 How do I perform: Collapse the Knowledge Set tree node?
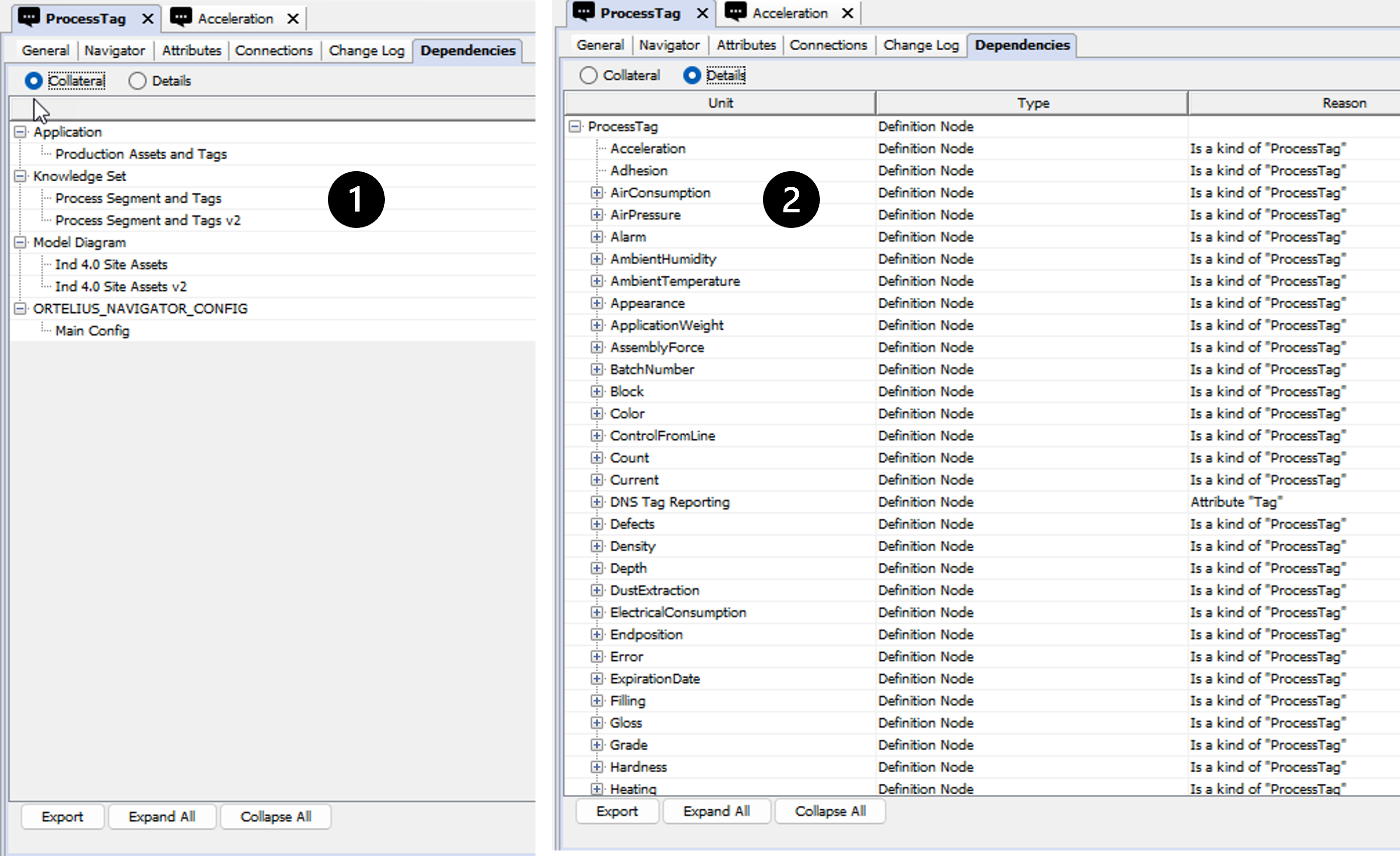21,176
